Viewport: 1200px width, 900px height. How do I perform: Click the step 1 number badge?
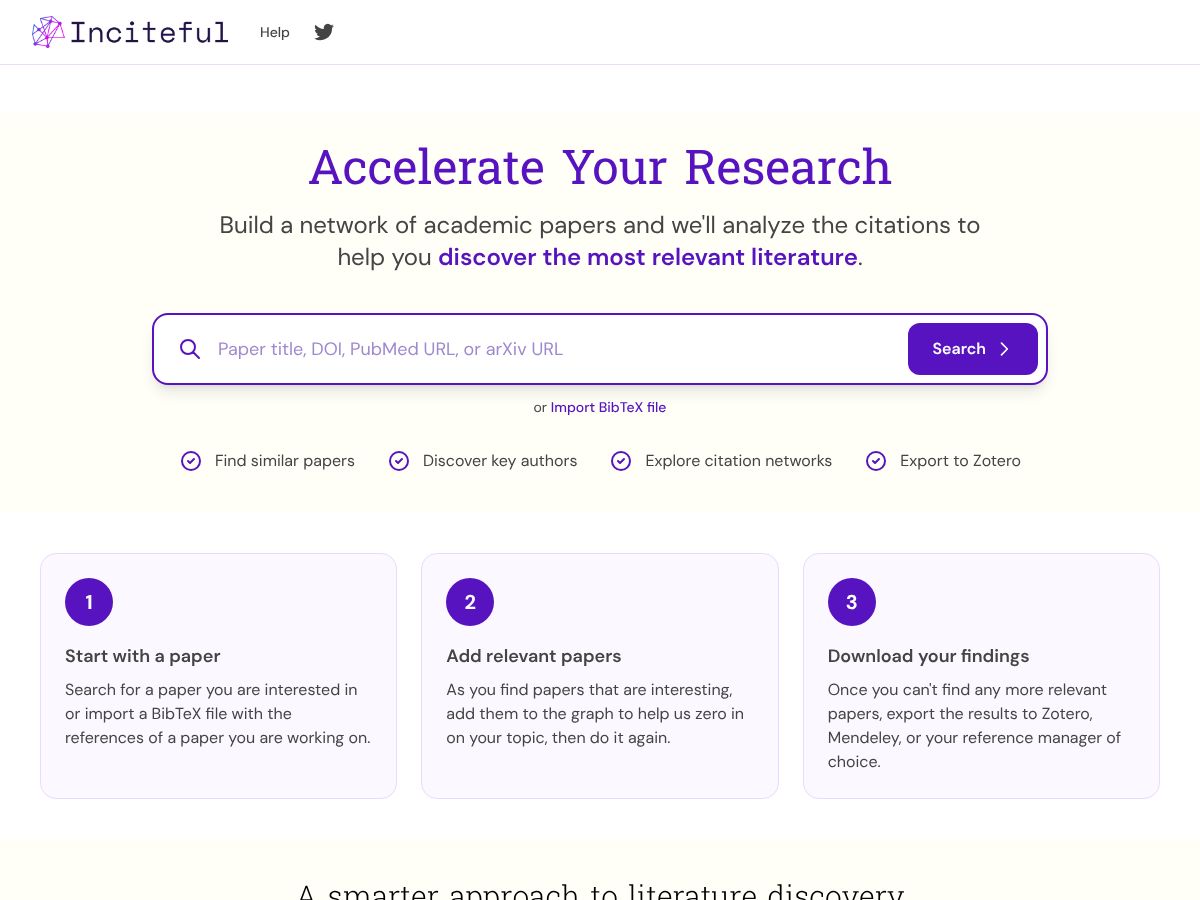tap(89, 602)
